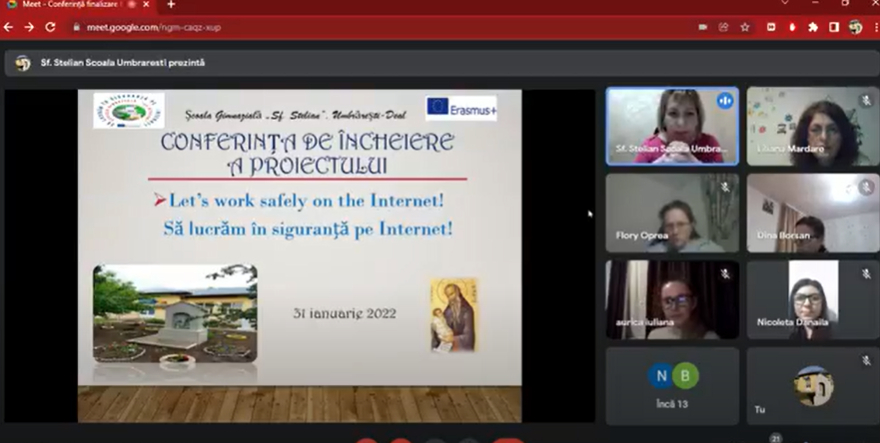Open the 'Încă 13' more participants tile
The height and width of the screenshot is (443, 880).
click(x=671, y=386)
